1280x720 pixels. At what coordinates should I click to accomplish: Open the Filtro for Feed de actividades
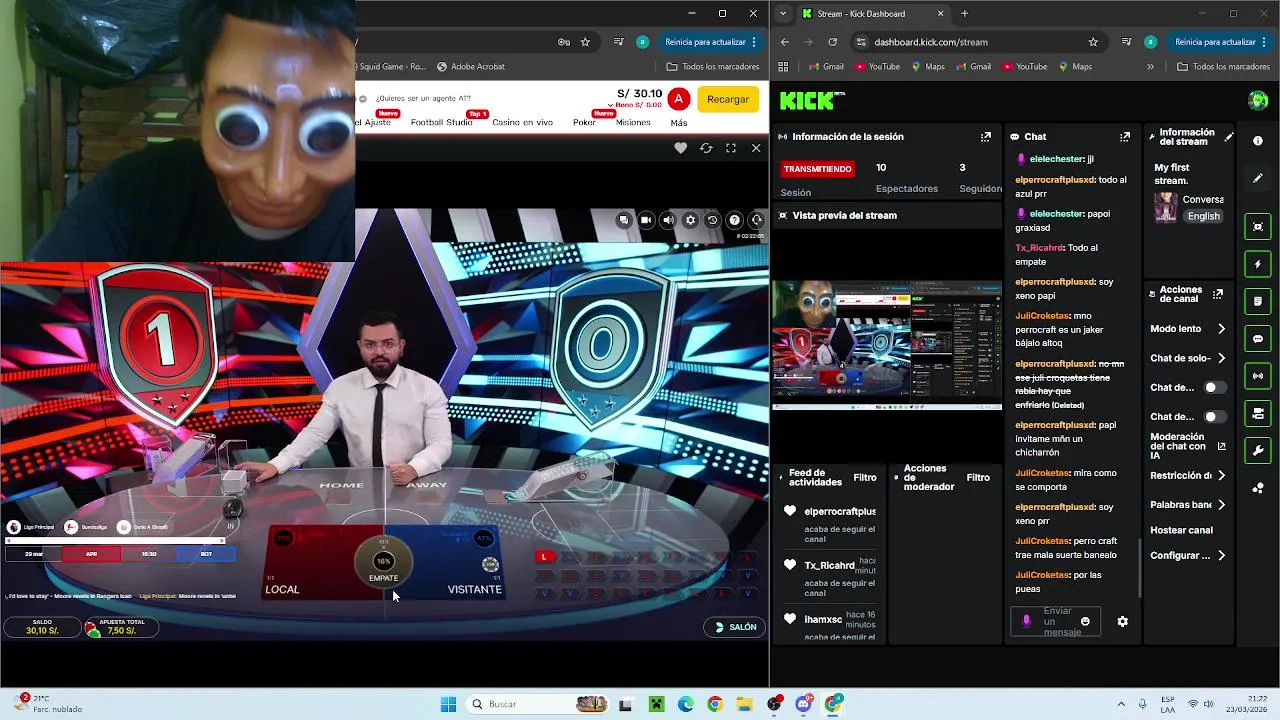coord(865,478)
